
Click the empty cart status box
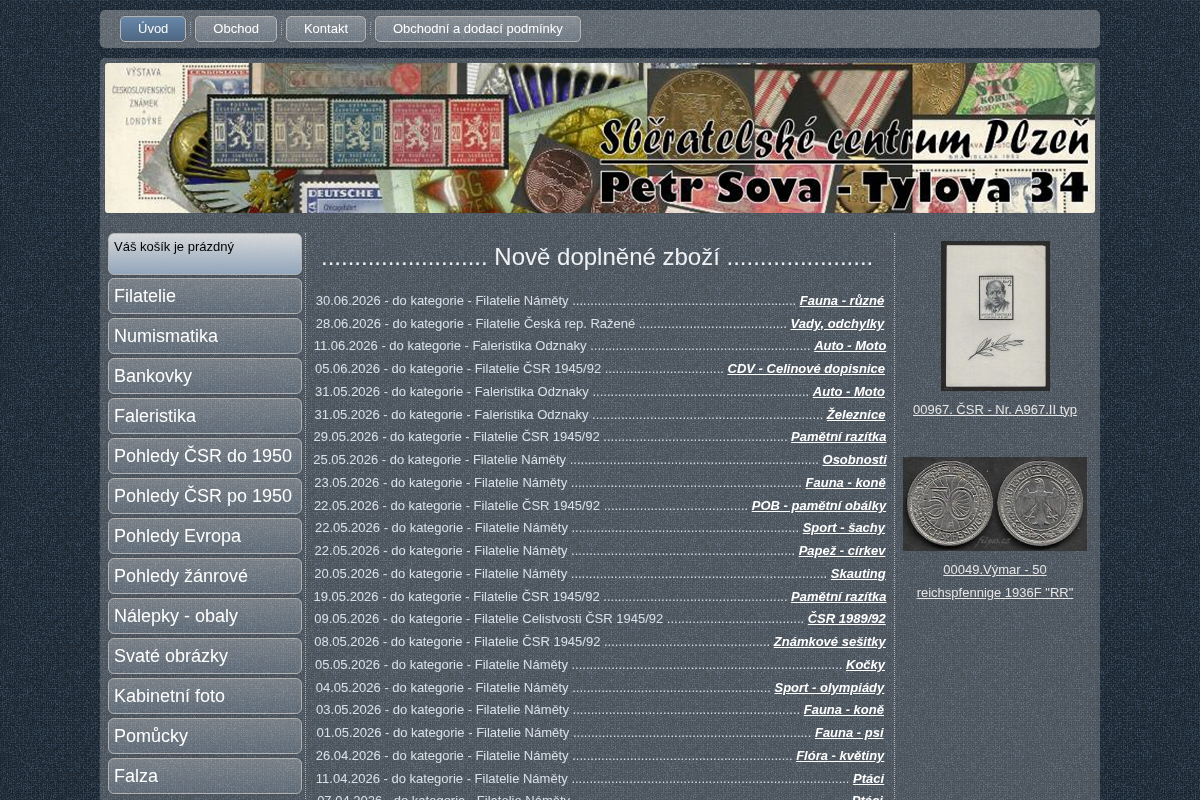click(205, 254)
